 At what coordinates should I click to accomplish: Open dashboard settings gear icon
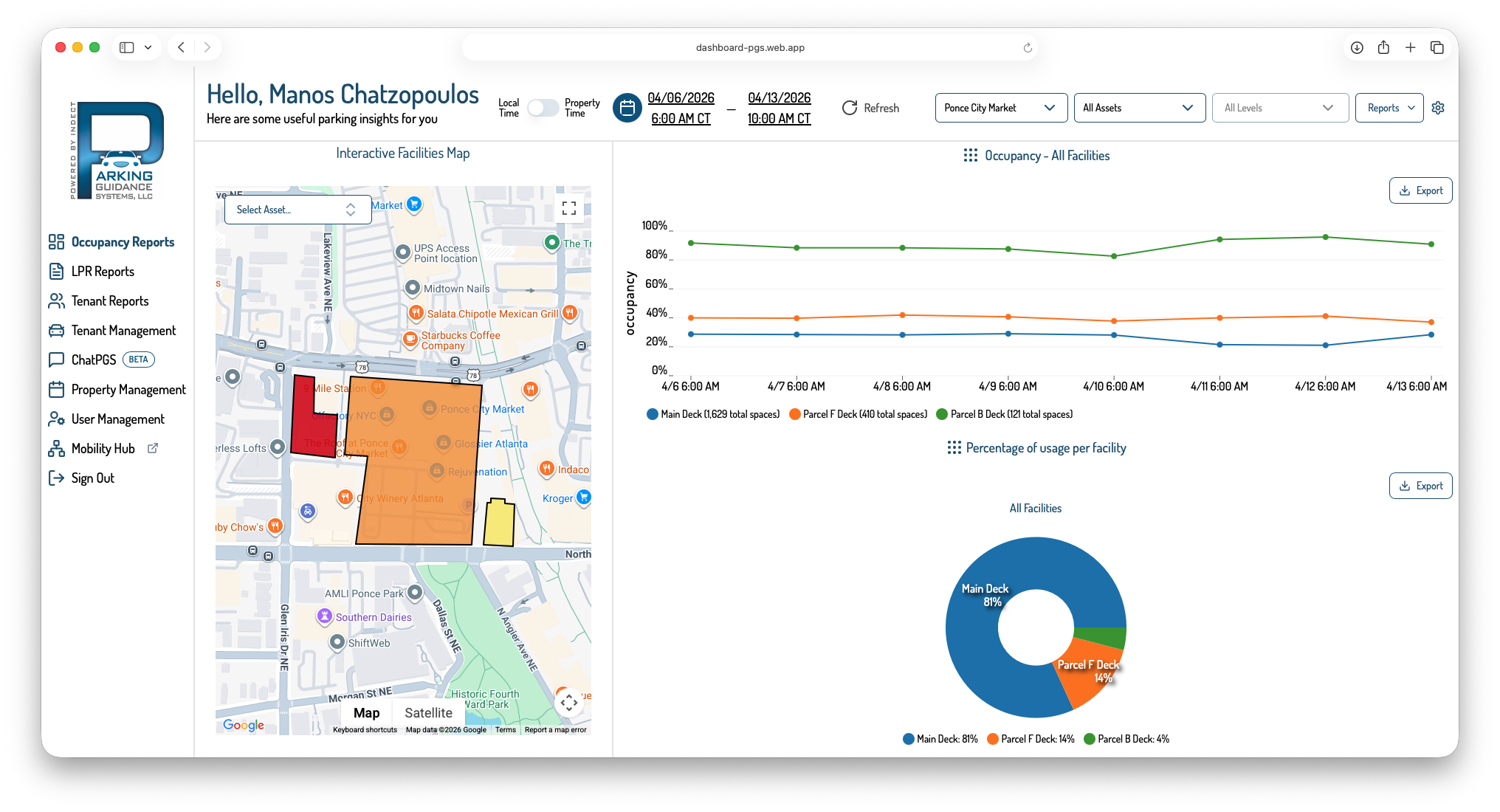click(x=1438, y=108)
